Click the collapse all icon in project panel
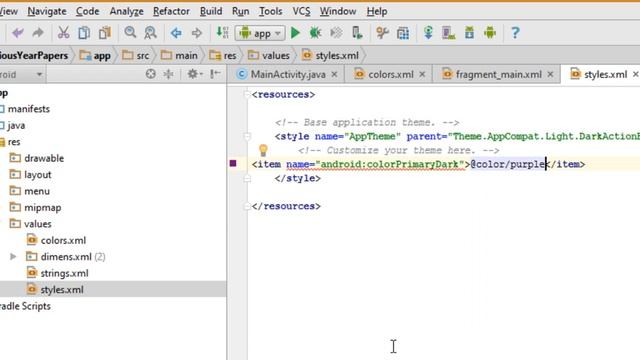 pos(168,74)
